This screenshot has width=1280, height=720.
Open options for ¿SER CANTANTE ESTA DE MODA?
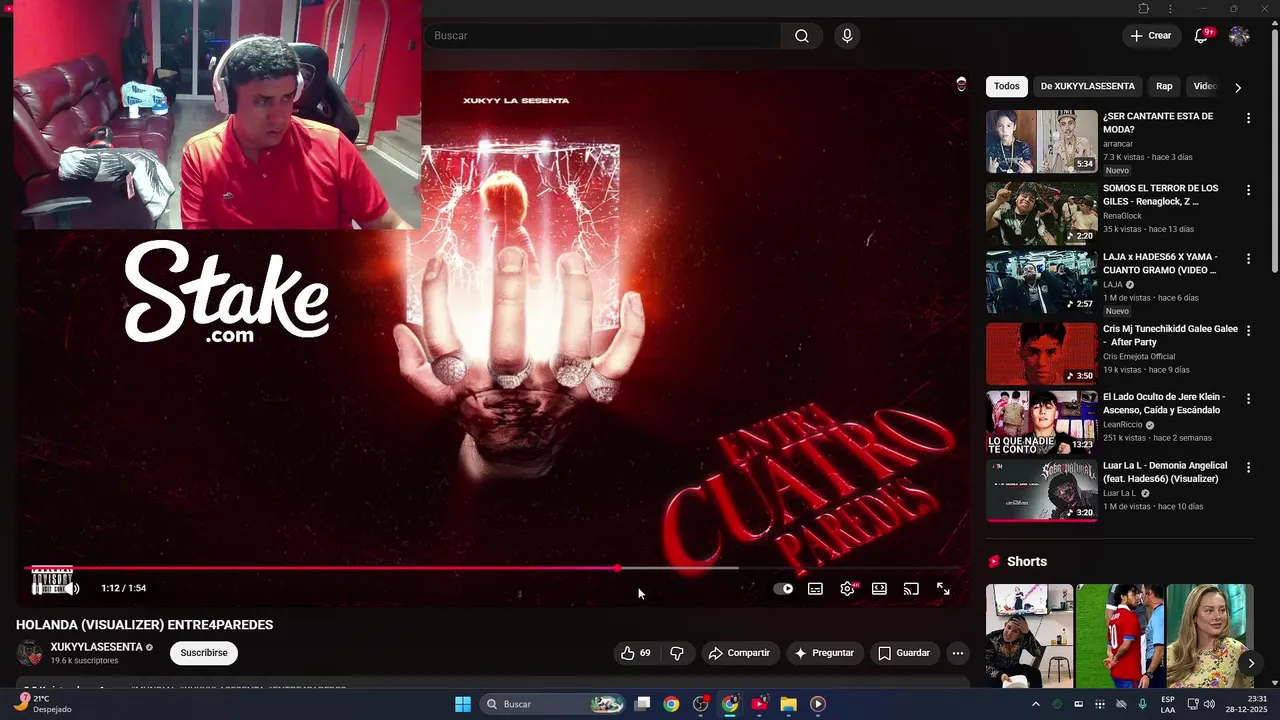(1248, 118)
